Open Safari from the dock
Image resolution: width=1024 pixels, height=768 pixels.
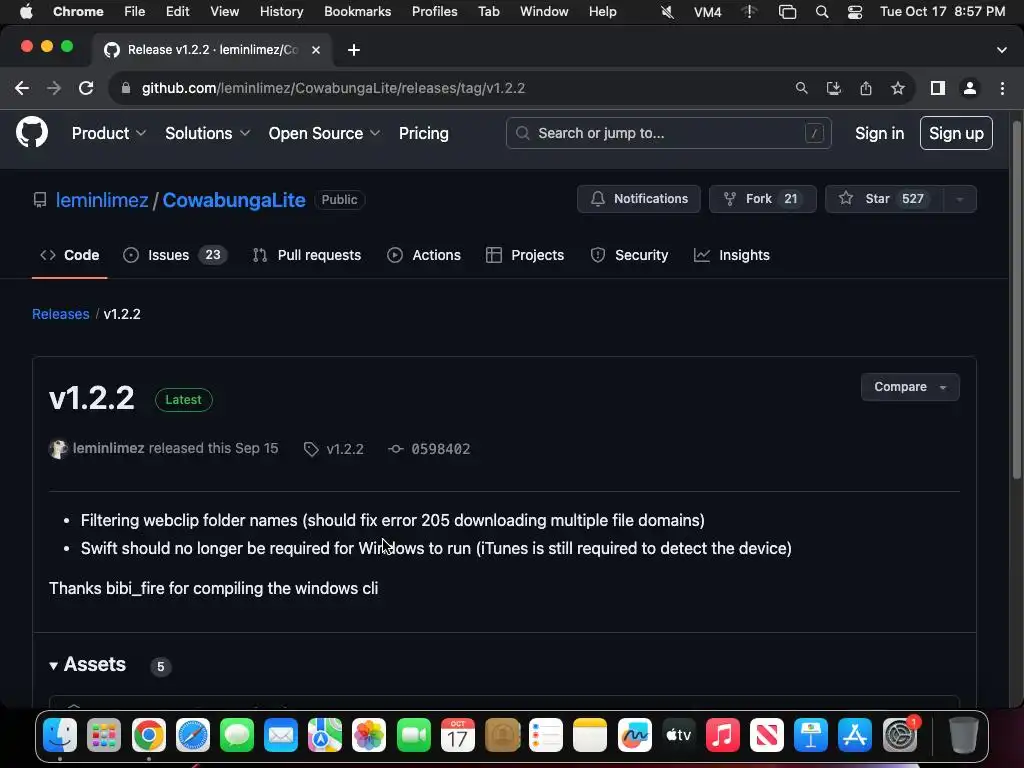pos(193,735)
